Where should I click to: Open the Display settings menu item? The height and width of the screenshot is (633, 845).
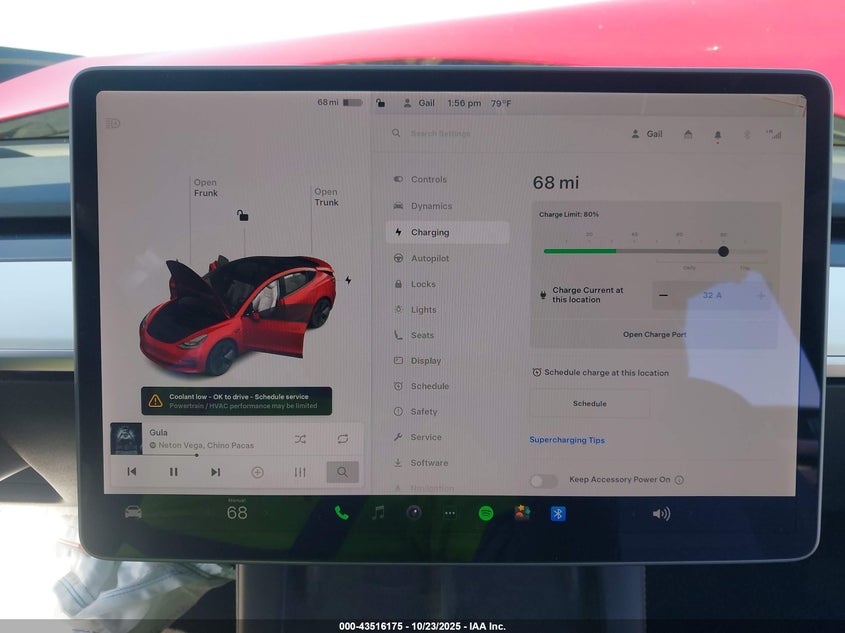pyautogui.click(x=425, y=361)
